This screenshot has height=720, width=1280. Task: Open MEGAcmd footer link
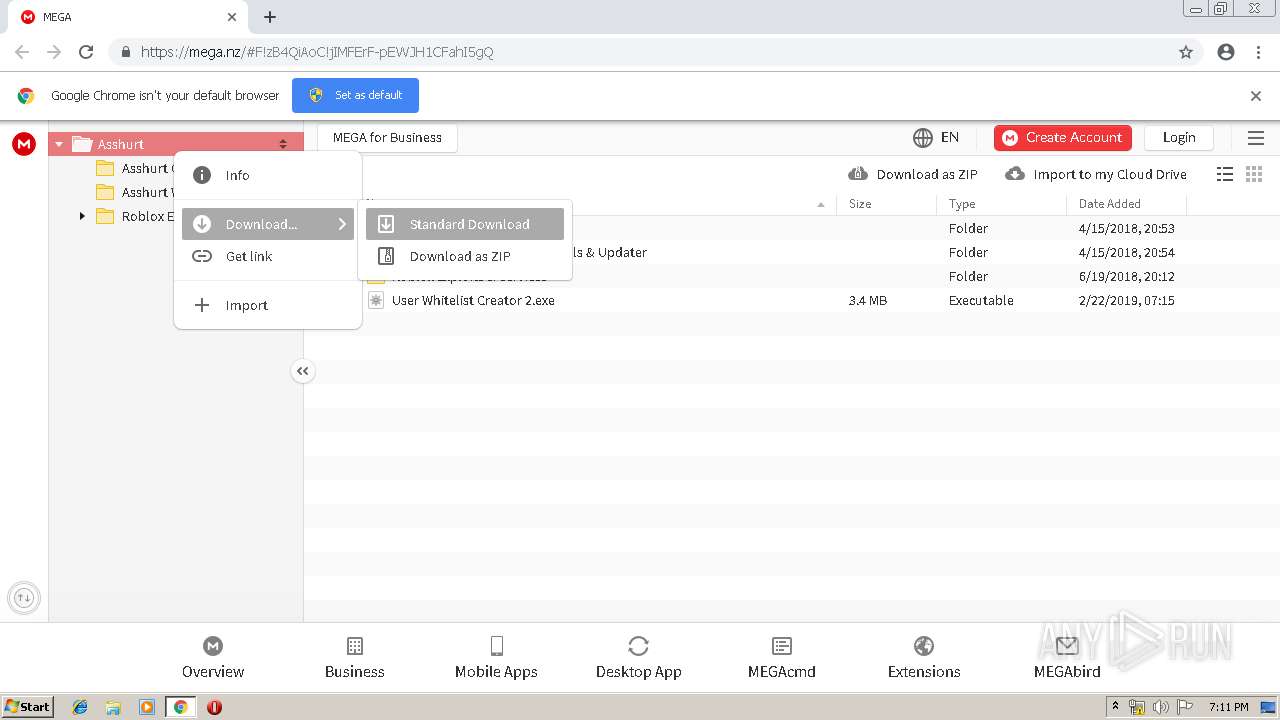coord(782,658)
